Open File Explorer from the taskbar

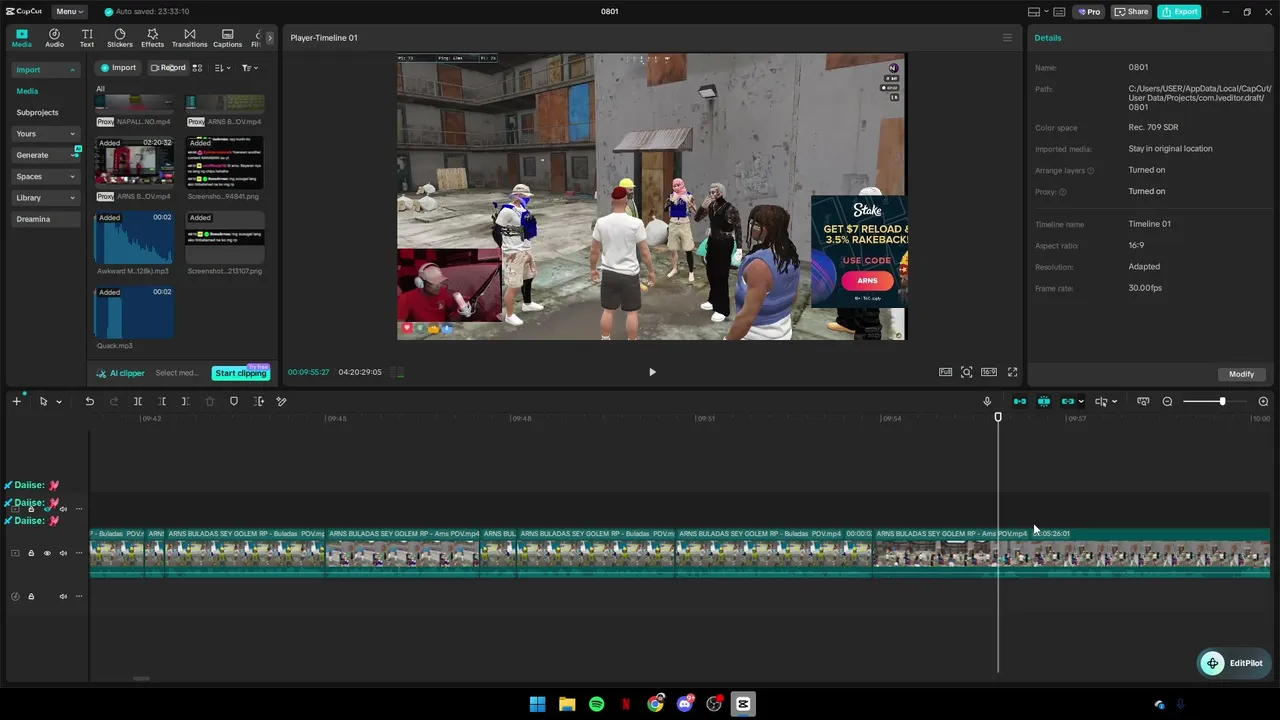[x=567, y=704]
